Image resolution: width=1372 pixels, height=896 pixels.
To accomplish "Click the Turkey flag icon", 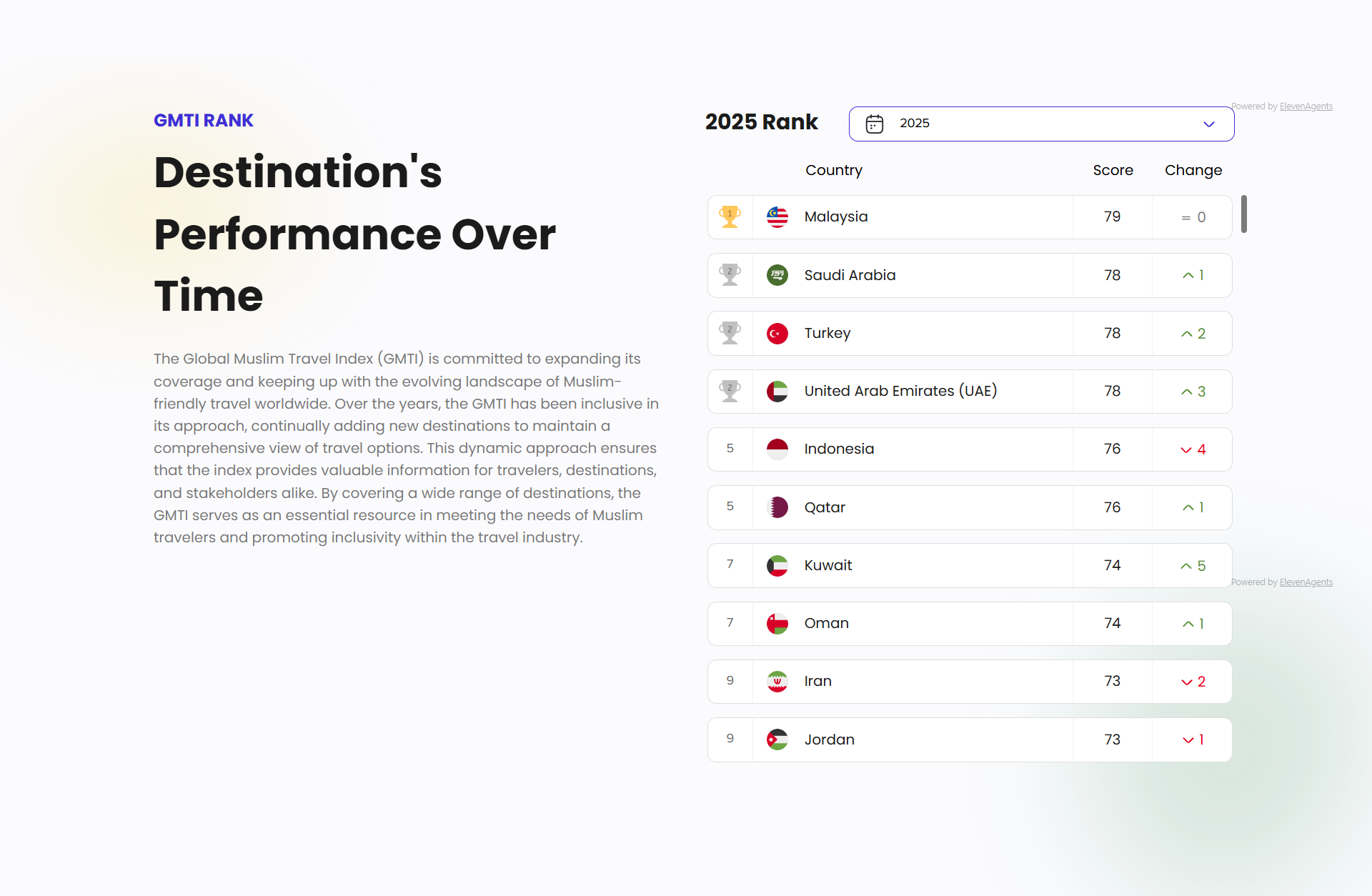I will click(777, 334).
